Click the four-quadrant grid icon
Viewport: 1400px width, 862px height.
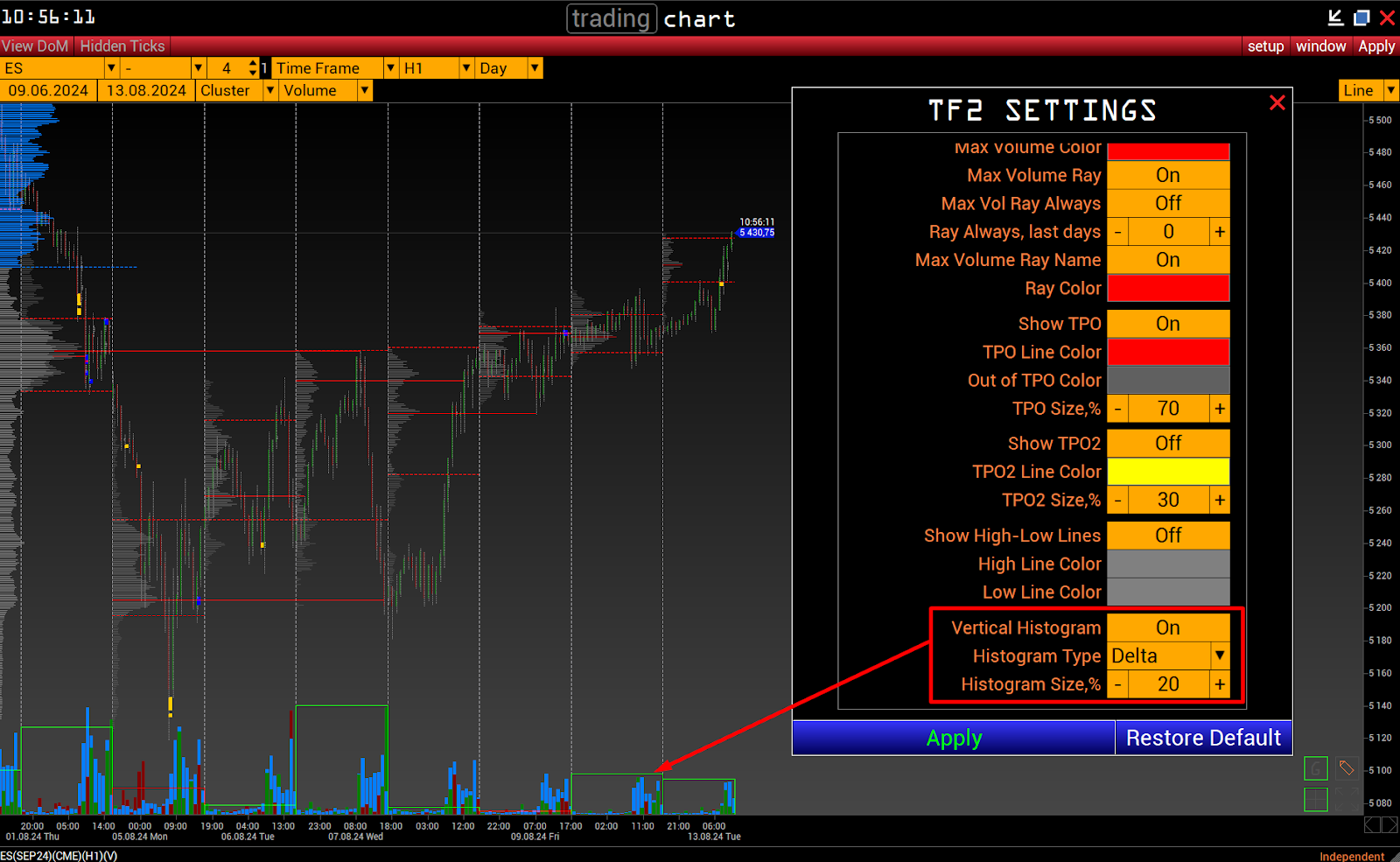click(x=1315, y=799)
